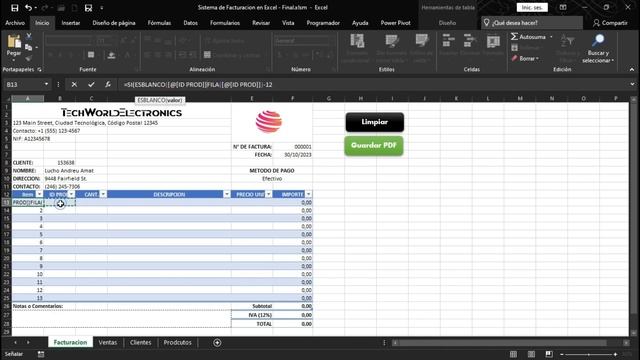Open the Clientes sheet tab
The height and width of the screenshot is (360, 640).
point(140,342)
